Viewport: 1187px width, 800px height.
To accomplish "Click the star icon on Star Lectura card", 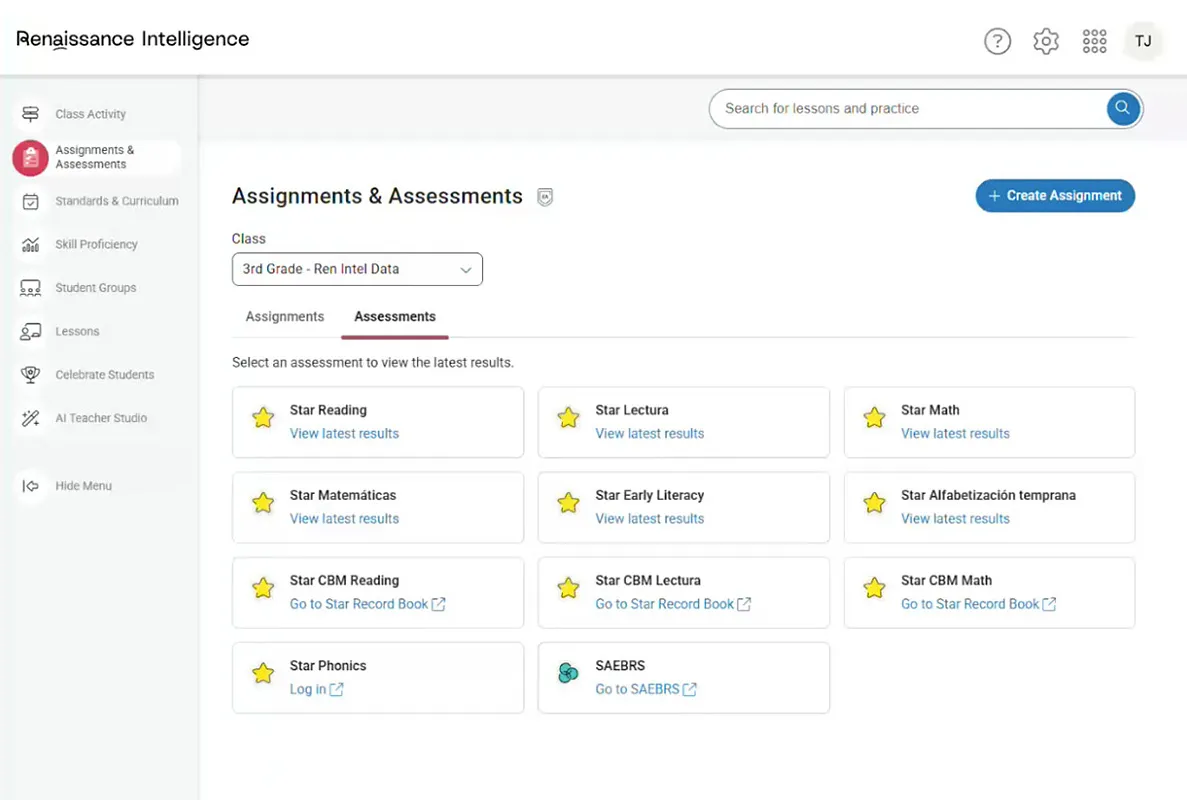I will coord(568,417).
